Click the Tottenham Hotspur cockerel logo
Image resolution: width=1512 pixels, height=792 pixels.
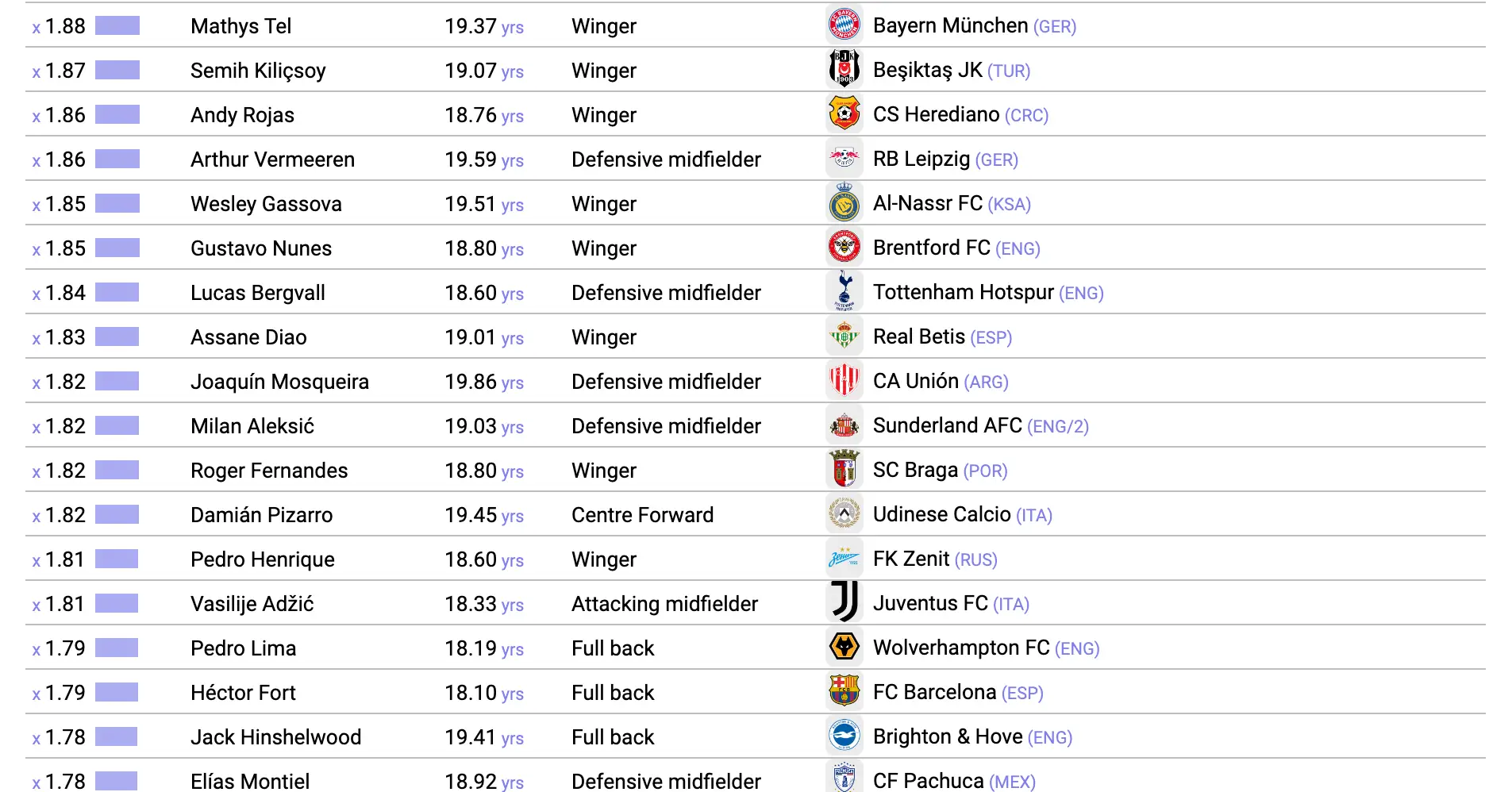(x=844, y=292)
